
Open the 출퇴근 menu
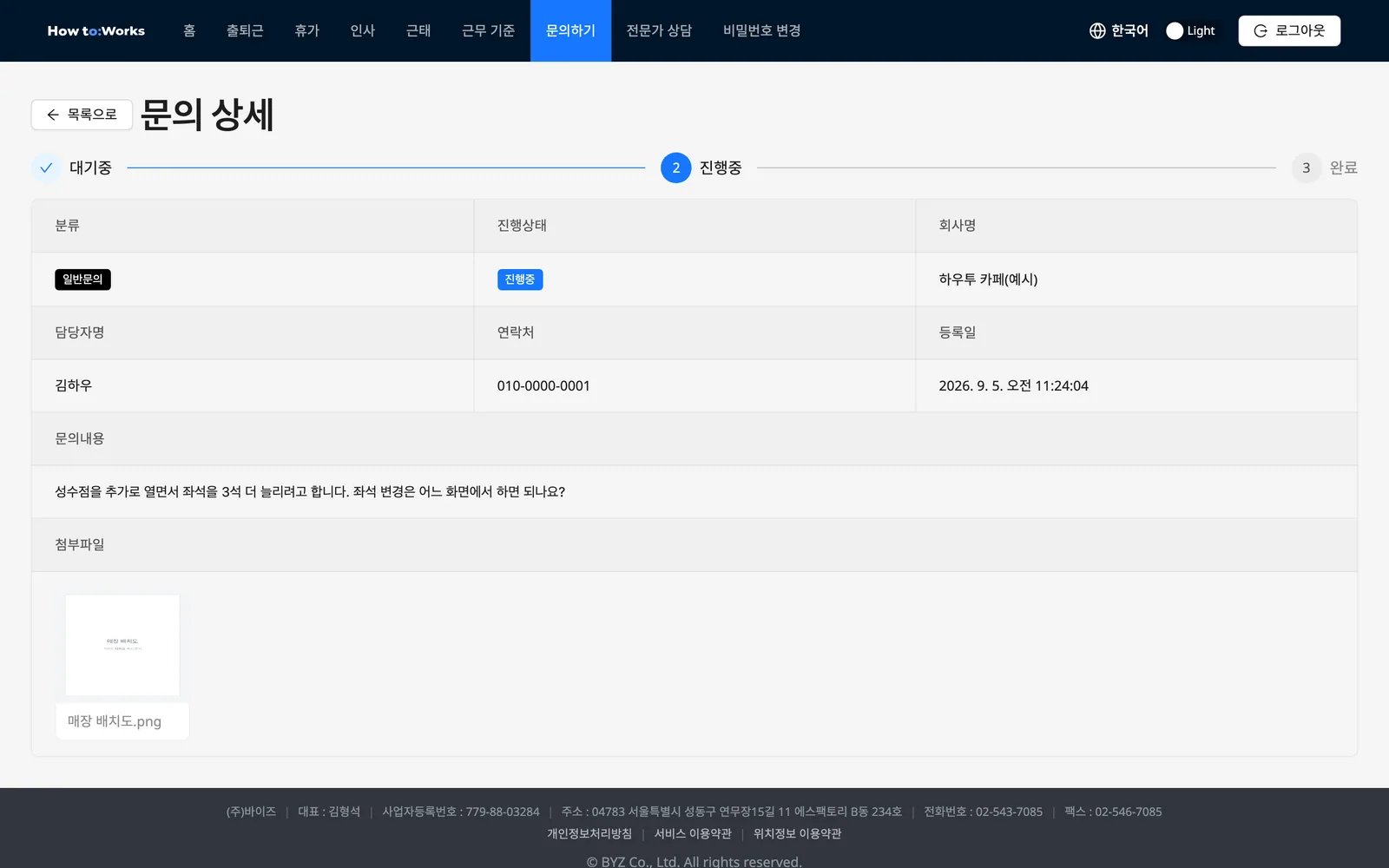click(245, 30)
